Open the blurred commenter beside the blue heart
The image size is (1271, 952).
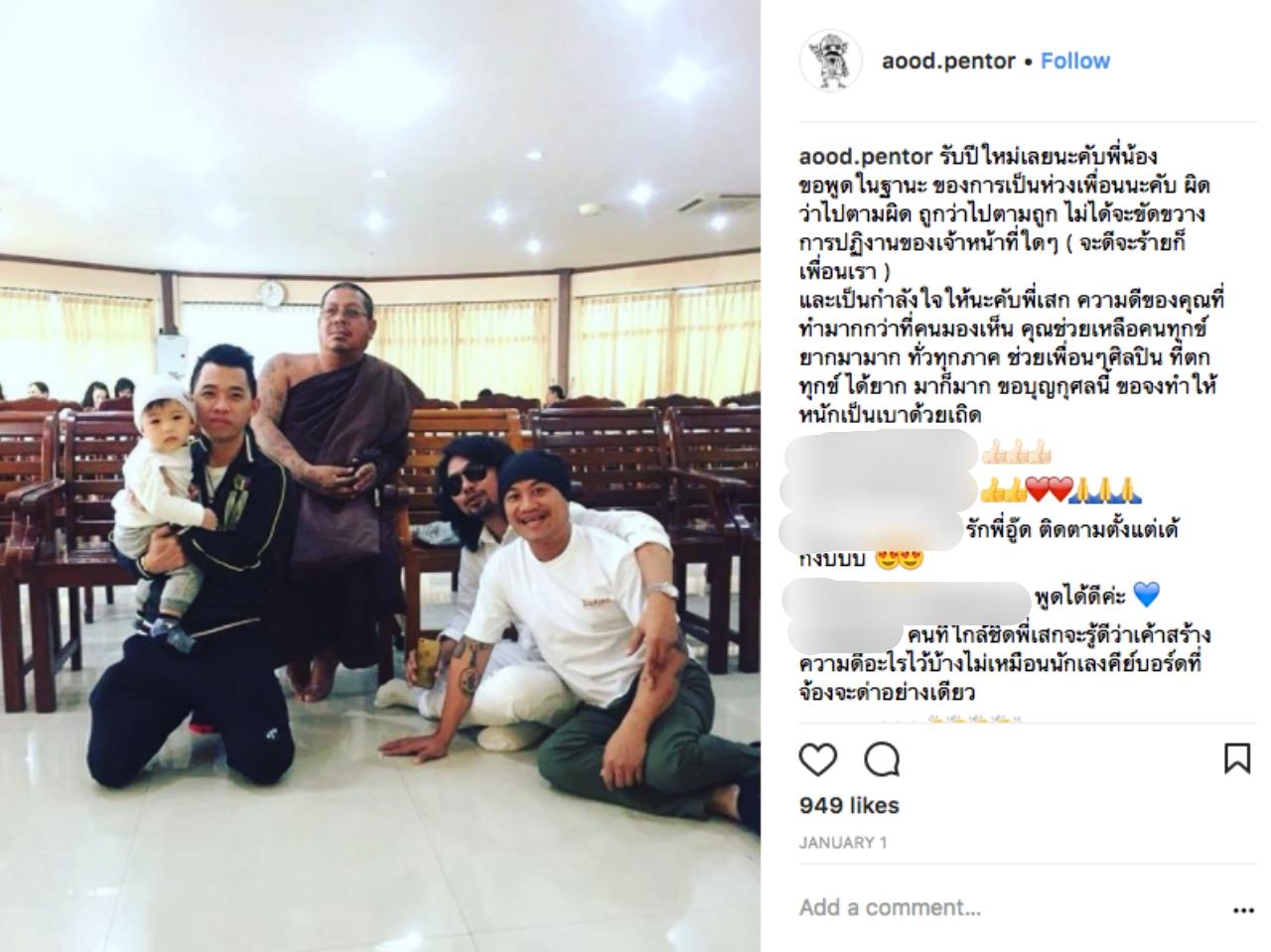(906, 597)
